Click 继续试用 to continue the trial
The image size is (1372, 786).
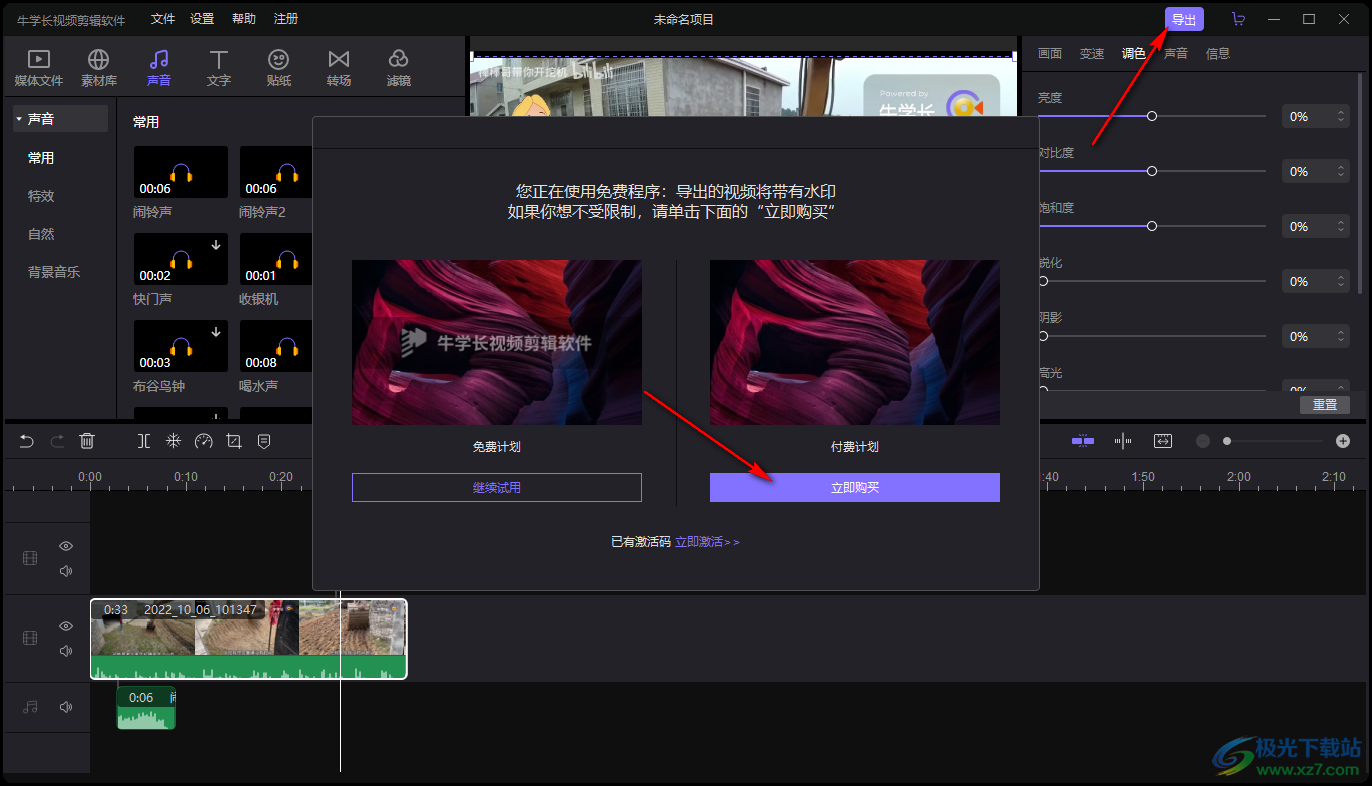pos(497,488)
